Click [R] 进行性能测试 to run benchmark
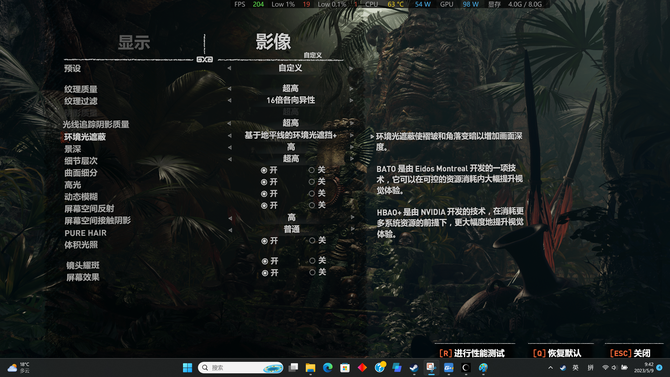 (x=472, y=353)
